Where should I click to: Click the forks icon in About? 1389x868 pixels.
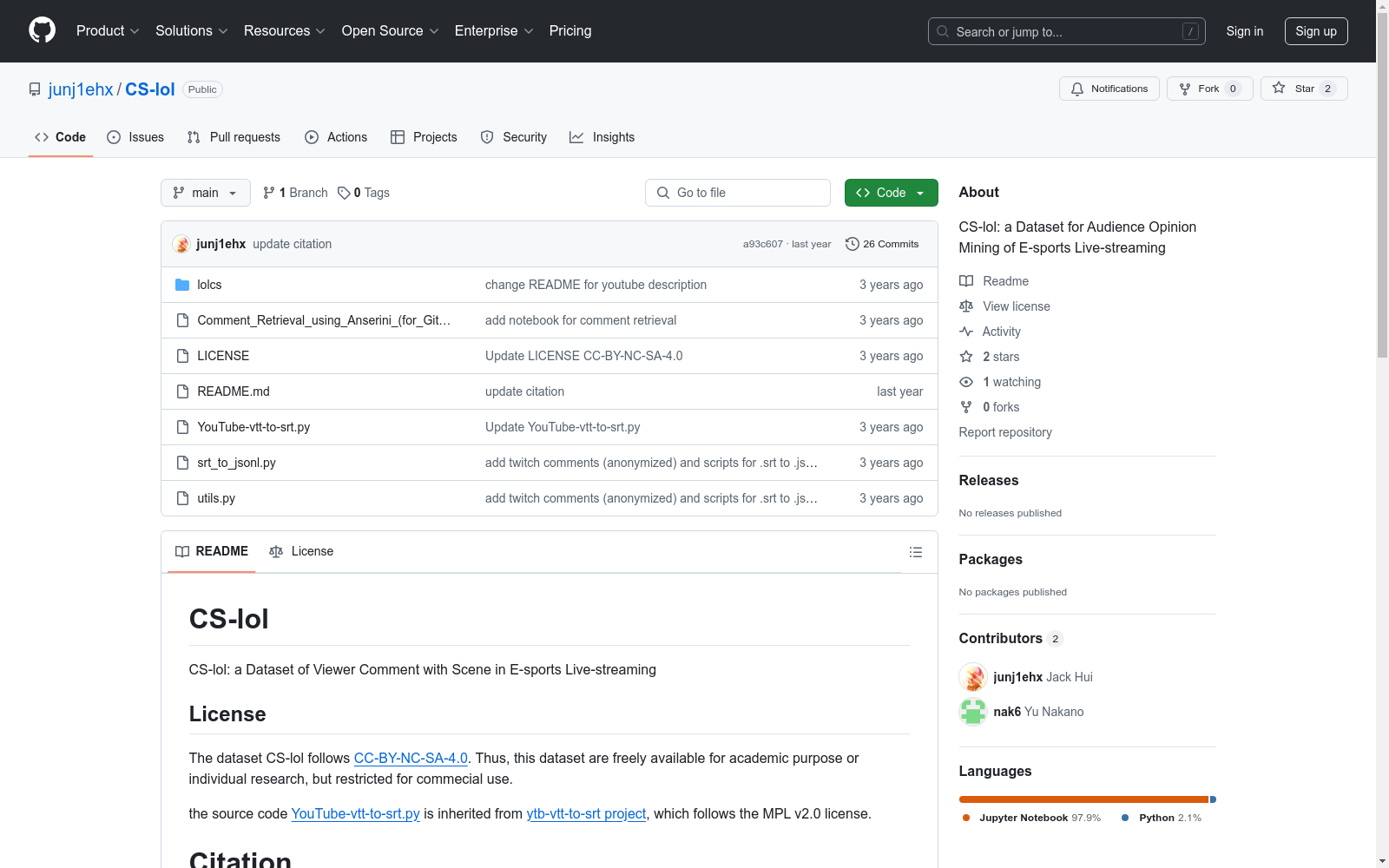tap(966, 407)
